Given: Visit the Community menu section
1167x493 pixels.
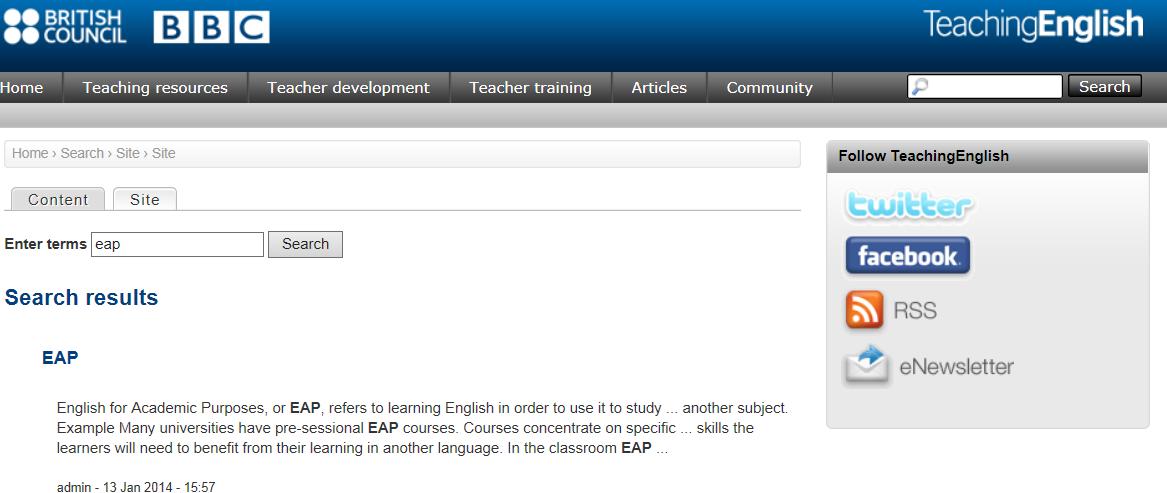Looking at the screenshot, I should pyautogui.click(x=769, y=88).
